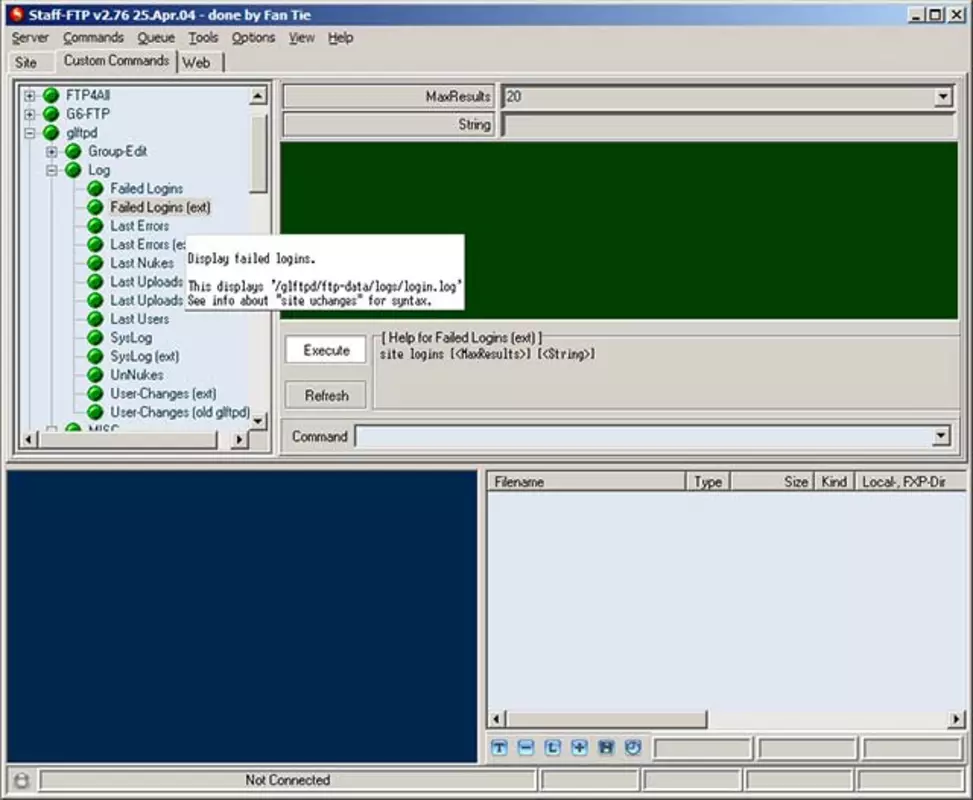Expand the Group-Edit tree node
This screenshot has width=973, height=800.
click(x=52, y=151)
